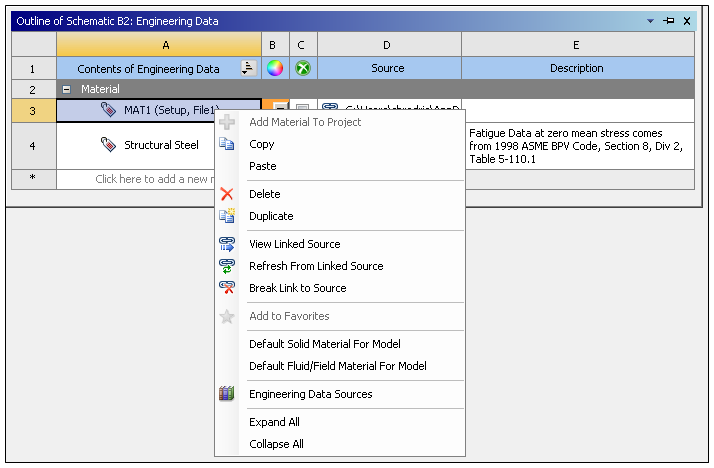Open the panel options dropdown arrow in title bar

(x=651, y=20)
